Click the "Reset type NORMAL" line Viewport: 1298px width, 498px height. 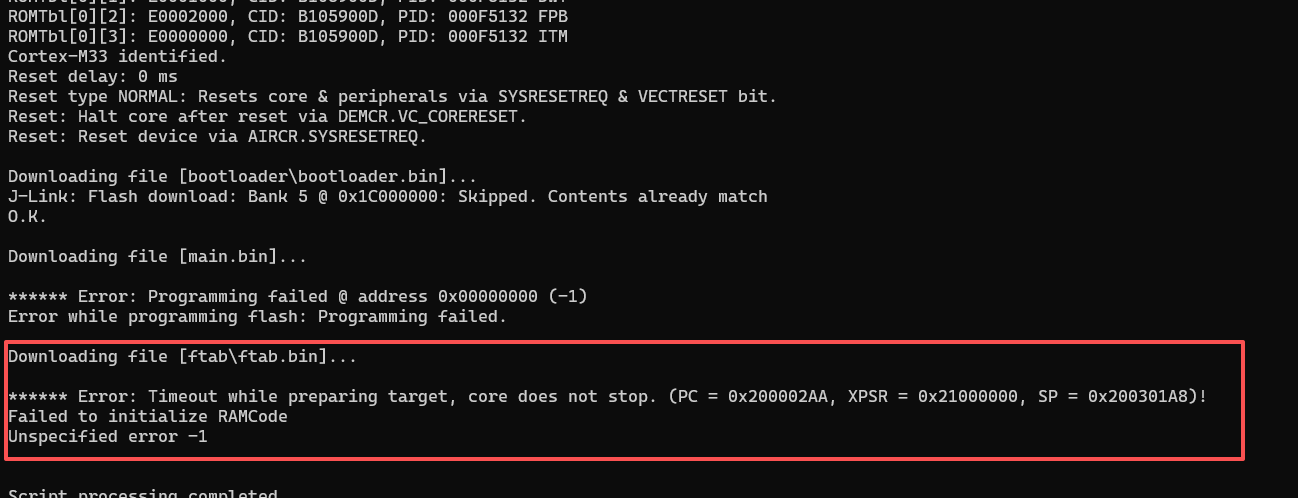point(392,96)
